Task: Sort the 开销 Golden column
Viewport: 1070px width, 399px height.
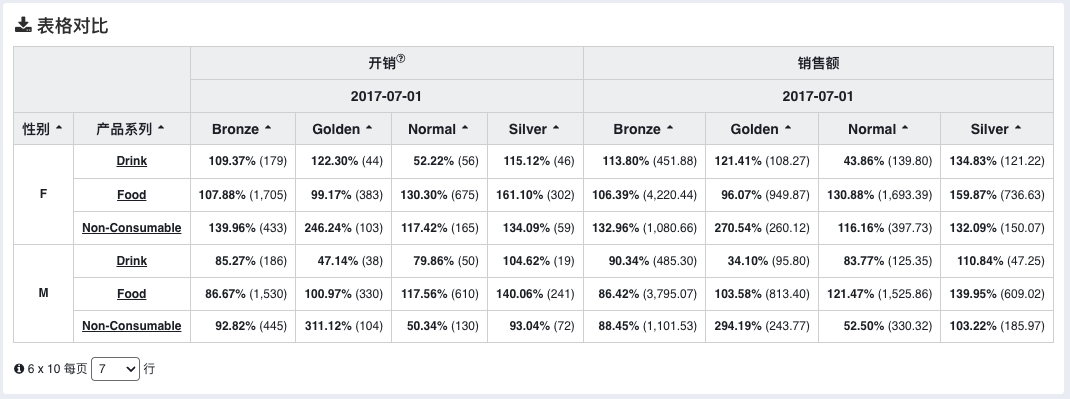Action: [343, 129]
